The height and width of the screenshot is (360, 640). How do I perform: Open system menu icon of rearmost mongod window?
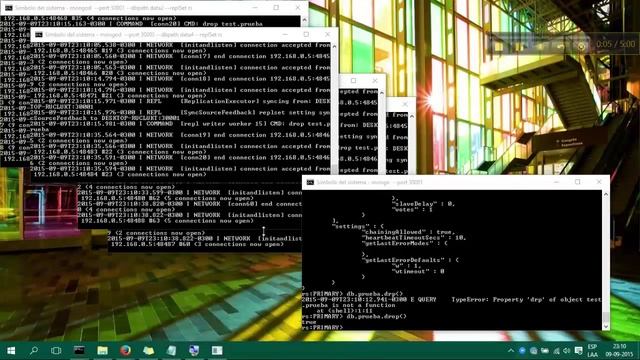click(9, 8)
